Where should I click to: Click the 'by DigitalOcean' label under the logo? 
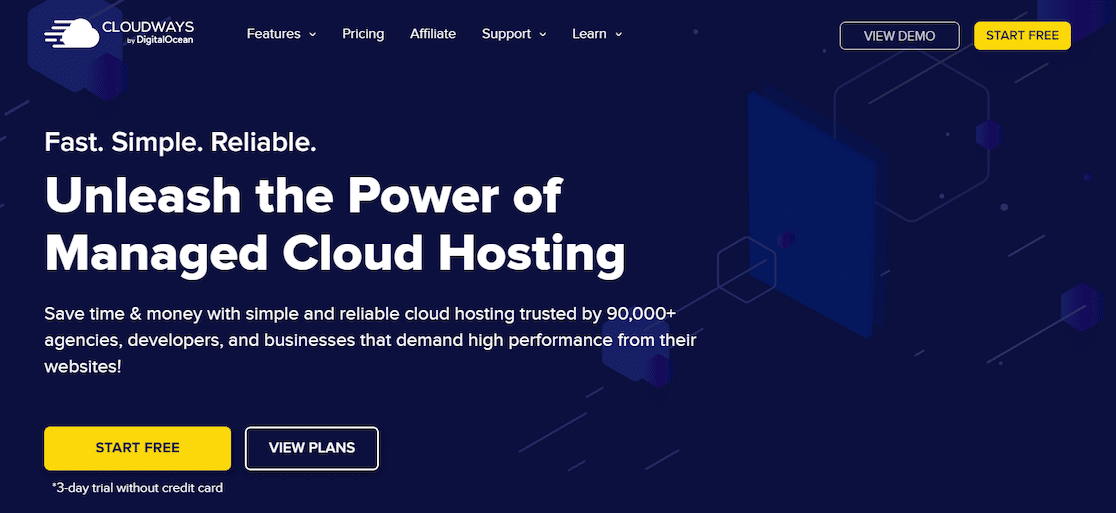(x=159, y=42)
